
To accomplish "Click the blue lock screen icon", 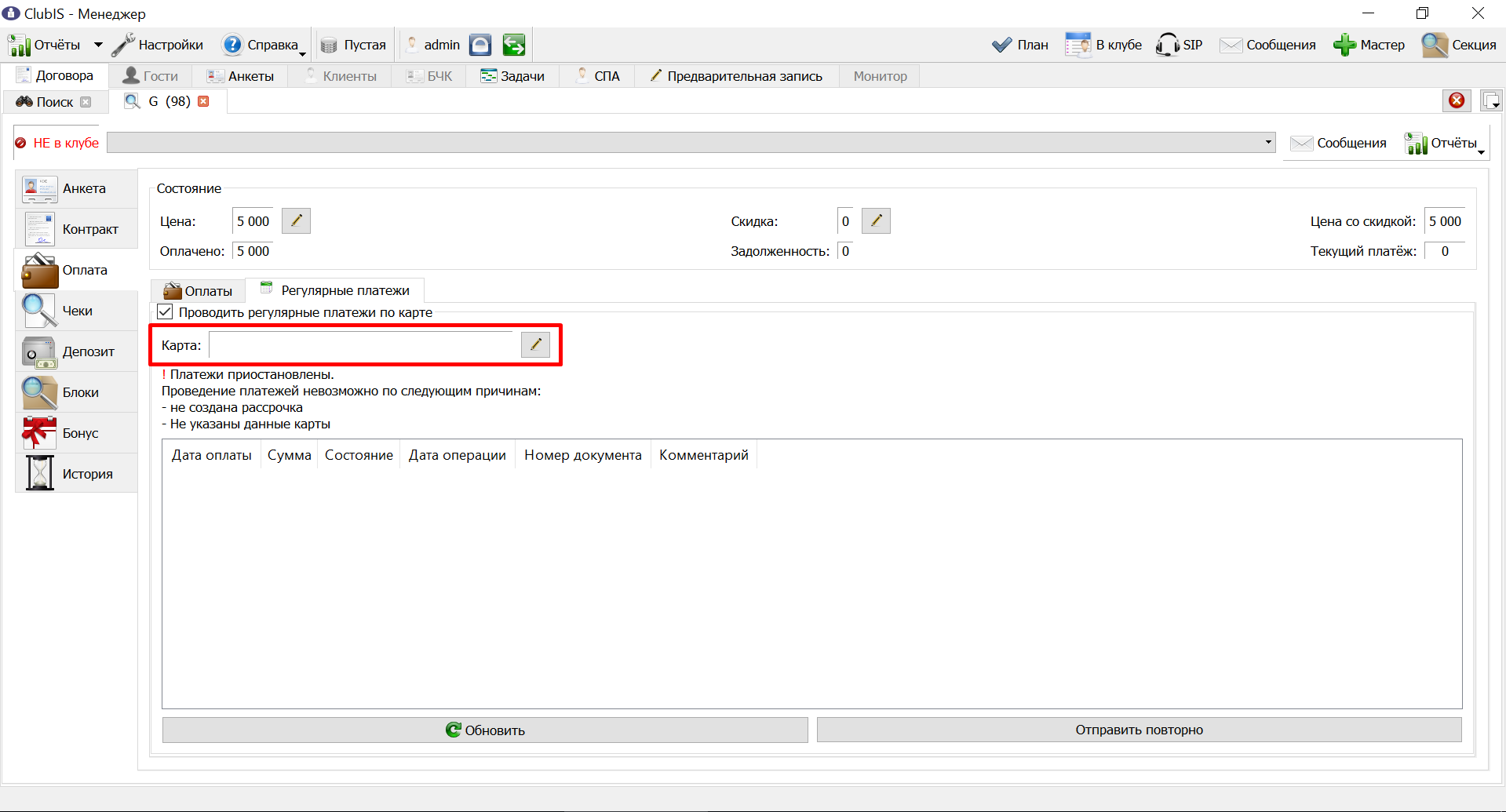I will tap(480, 45).
